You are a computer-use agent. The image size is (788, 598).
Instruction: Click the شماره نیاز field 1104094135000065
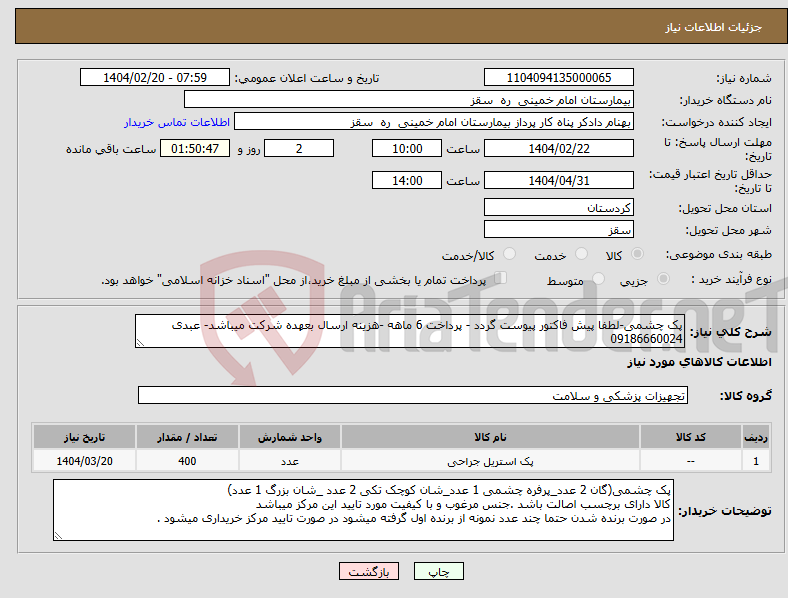(x=558, y=77)
